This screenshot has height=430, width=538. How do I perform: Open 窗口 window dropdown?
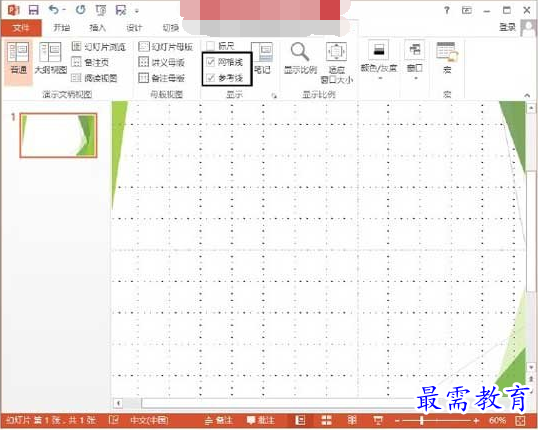click(x=414, y=60)
